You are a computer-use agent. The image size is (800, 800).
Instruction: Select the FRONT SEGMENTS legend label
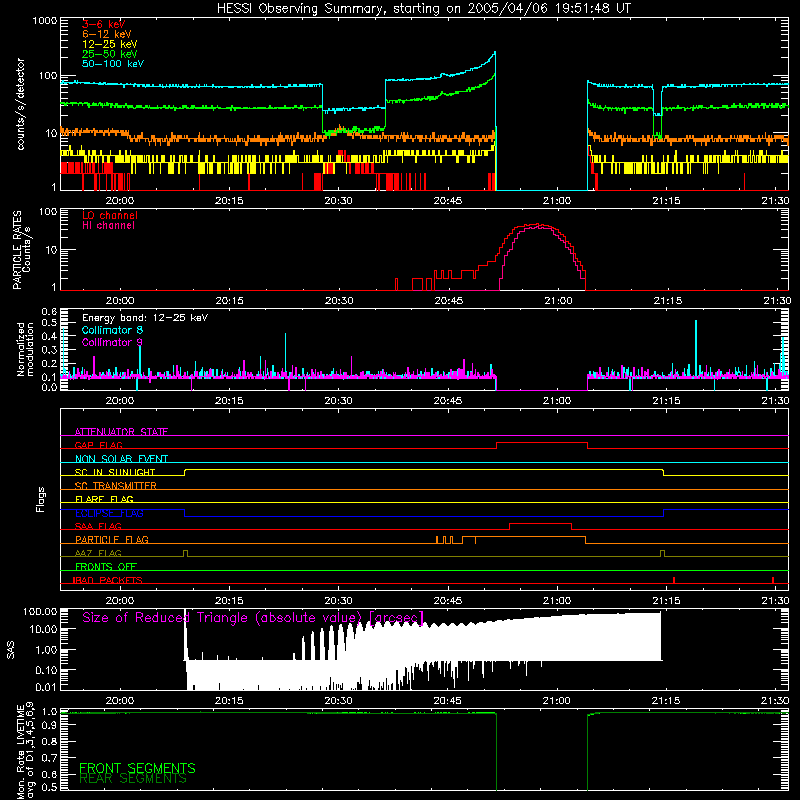point(137,768)
